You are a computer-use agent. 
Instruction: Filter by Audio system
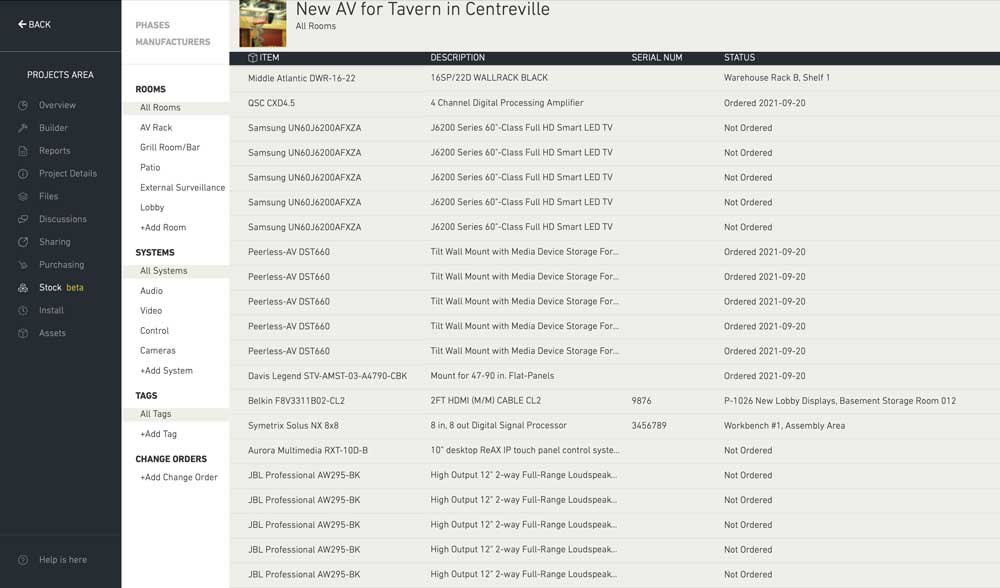(x=152, y=291)
